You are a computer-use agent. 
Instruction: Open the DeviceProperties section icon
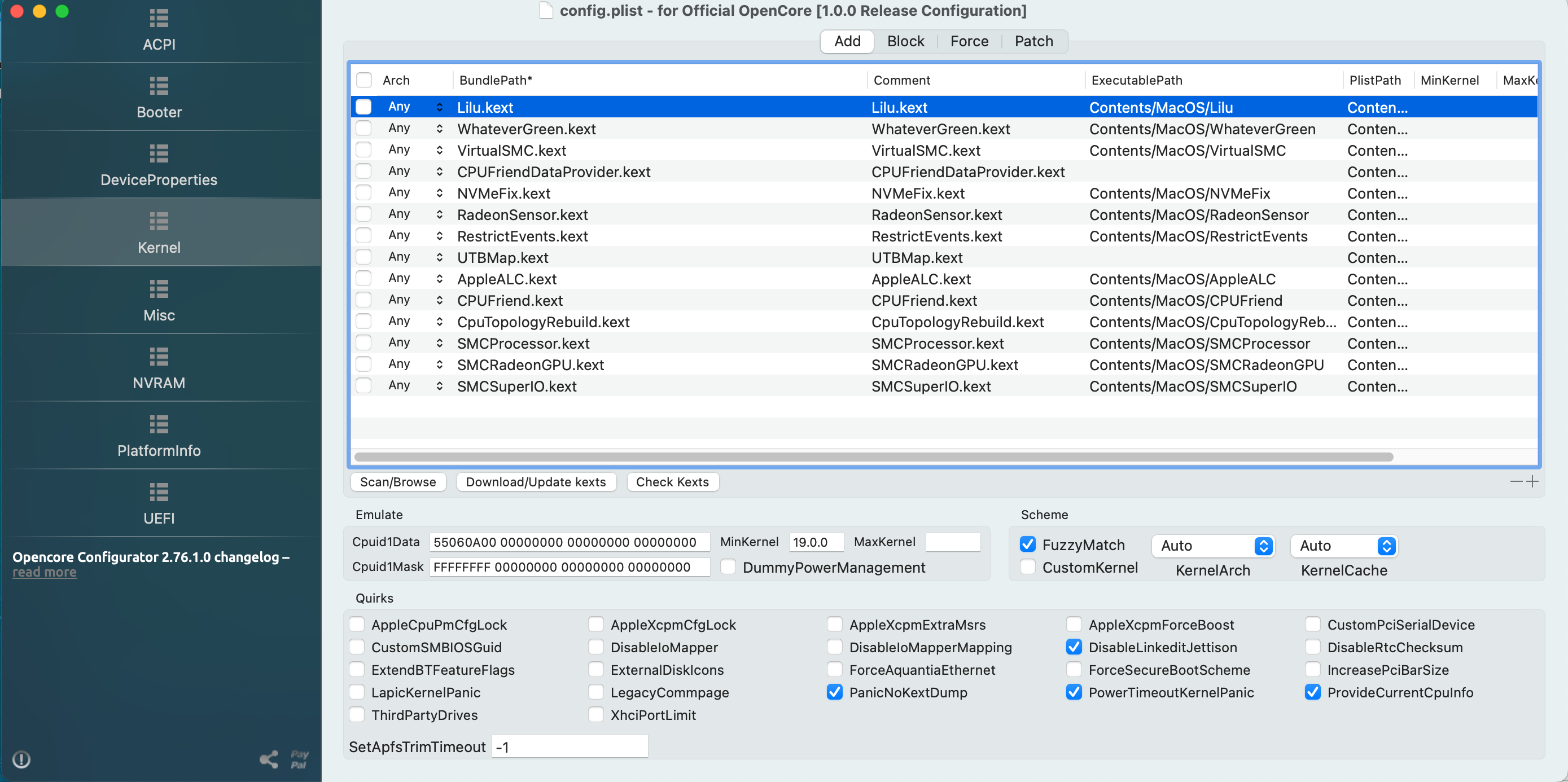(x=159, y=153)
